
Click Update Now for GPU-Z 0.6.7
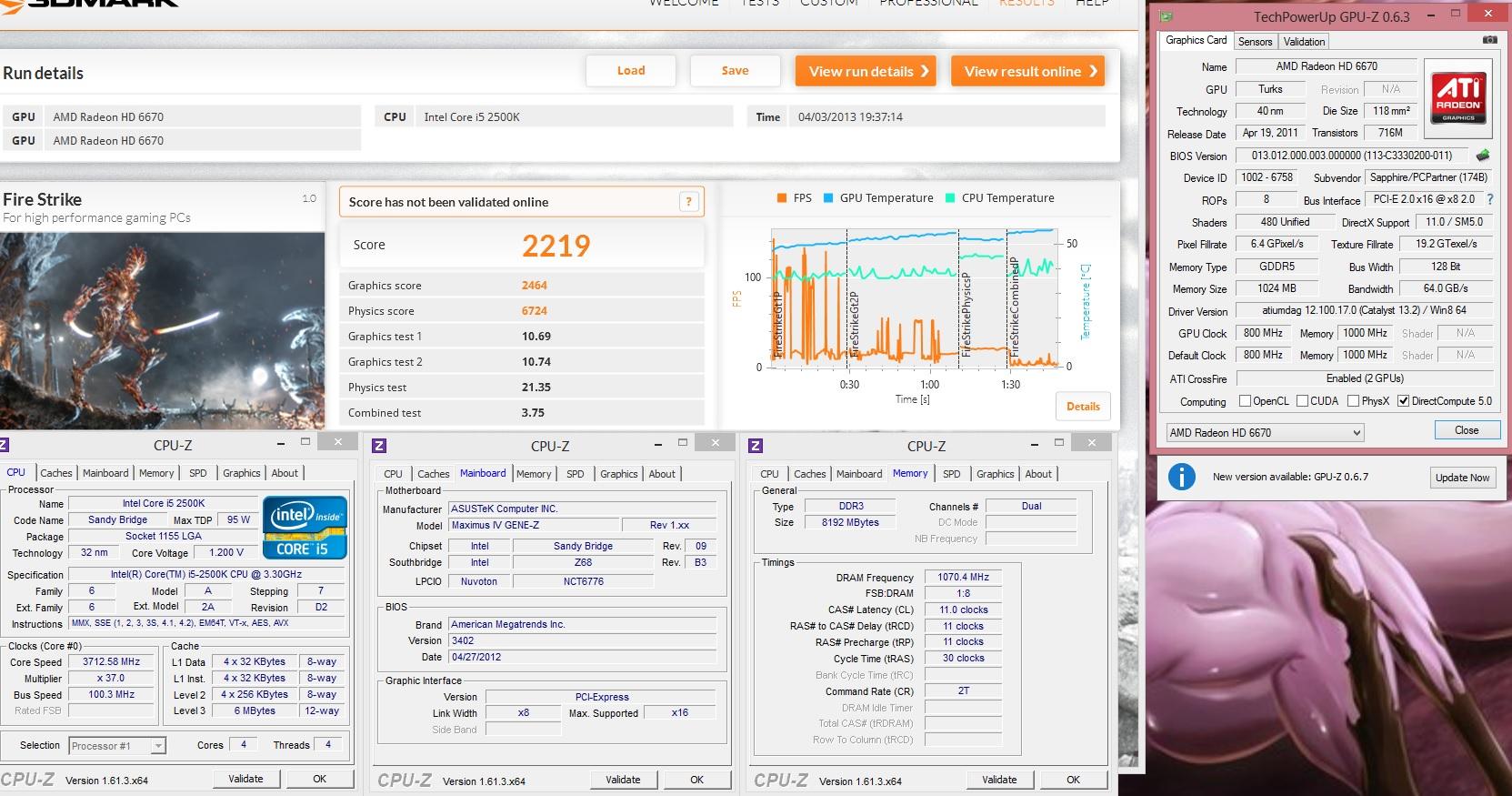point(1462,478)
